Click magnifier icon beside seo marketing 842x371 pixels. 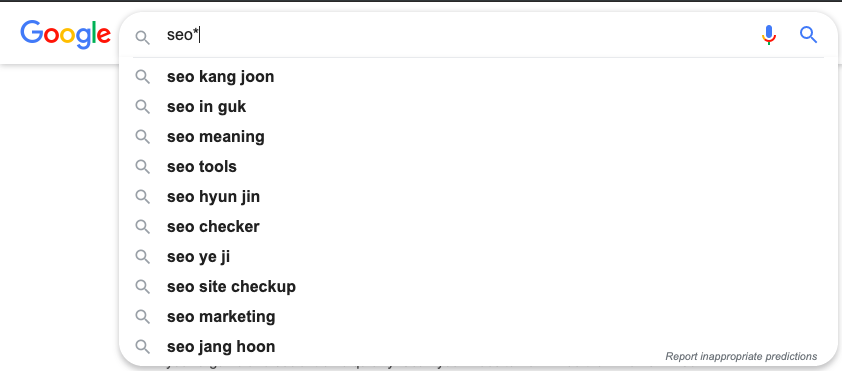tap(142, 316)
